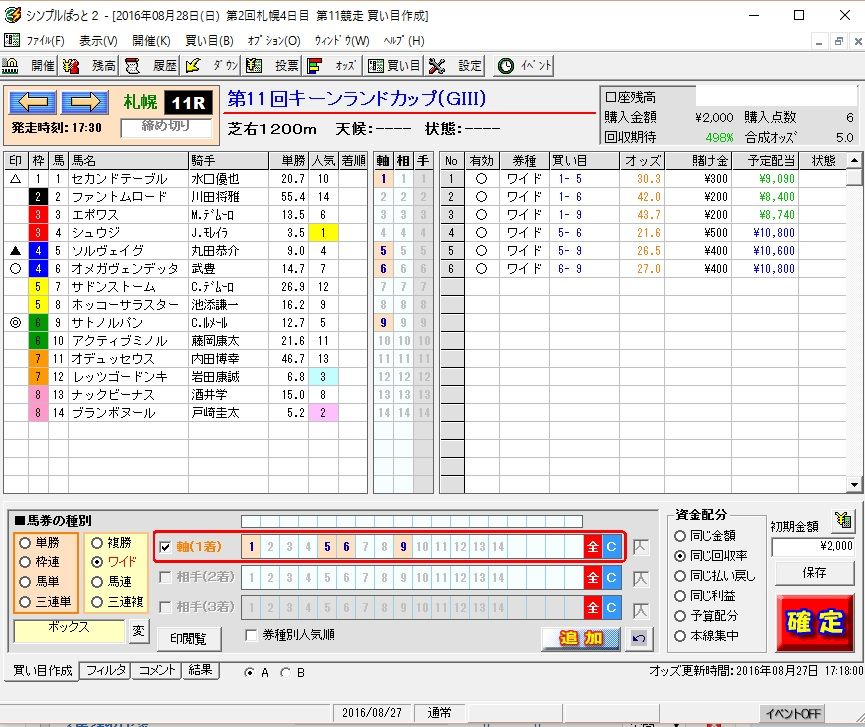Open the ヘルプ(H) menu
The image size is (865, 727).
coord(404,41)
